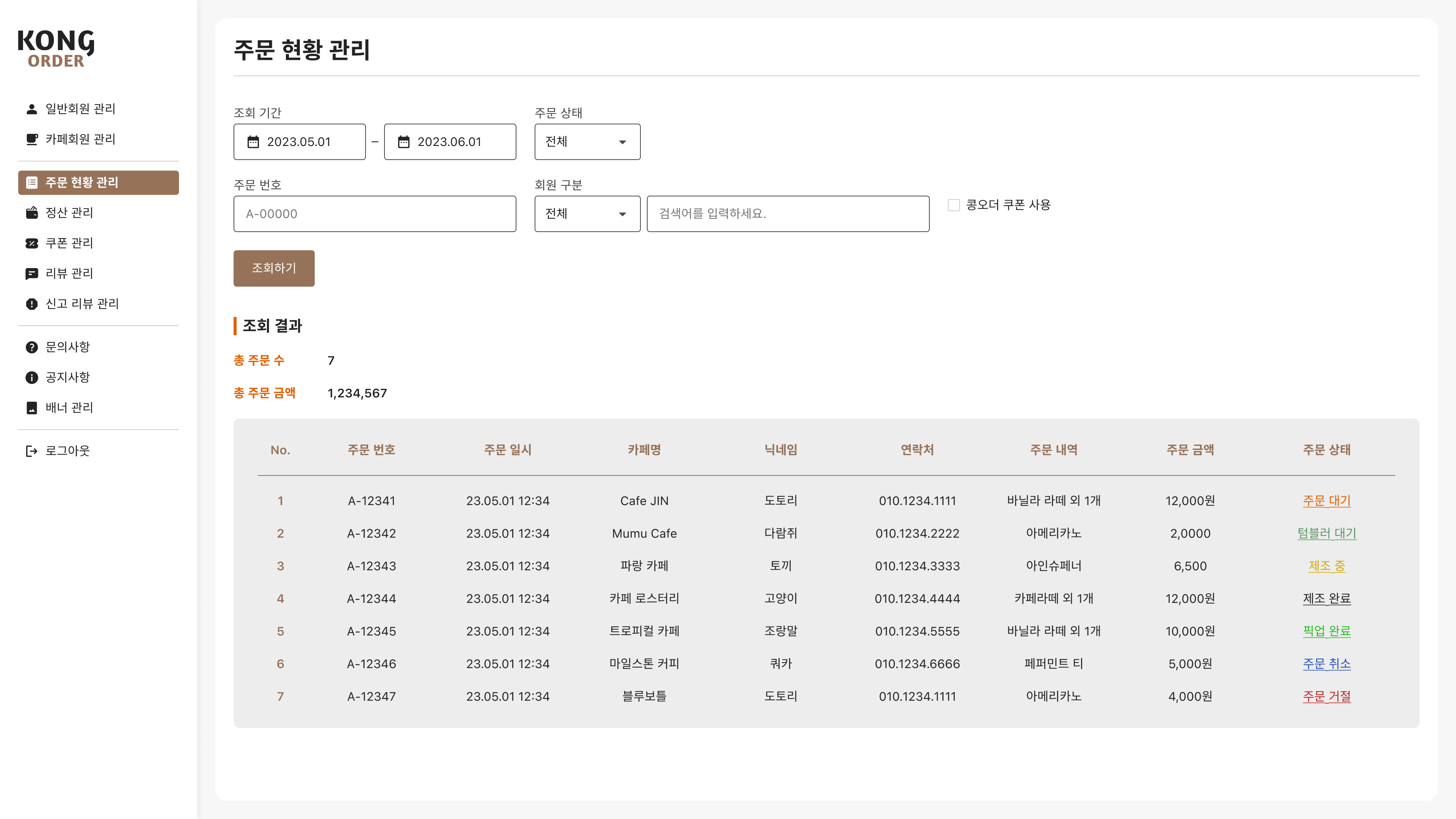The image size is (1456, 819).
Task: Open the 회원 구분 dropdown
Action: coord(587,213)
